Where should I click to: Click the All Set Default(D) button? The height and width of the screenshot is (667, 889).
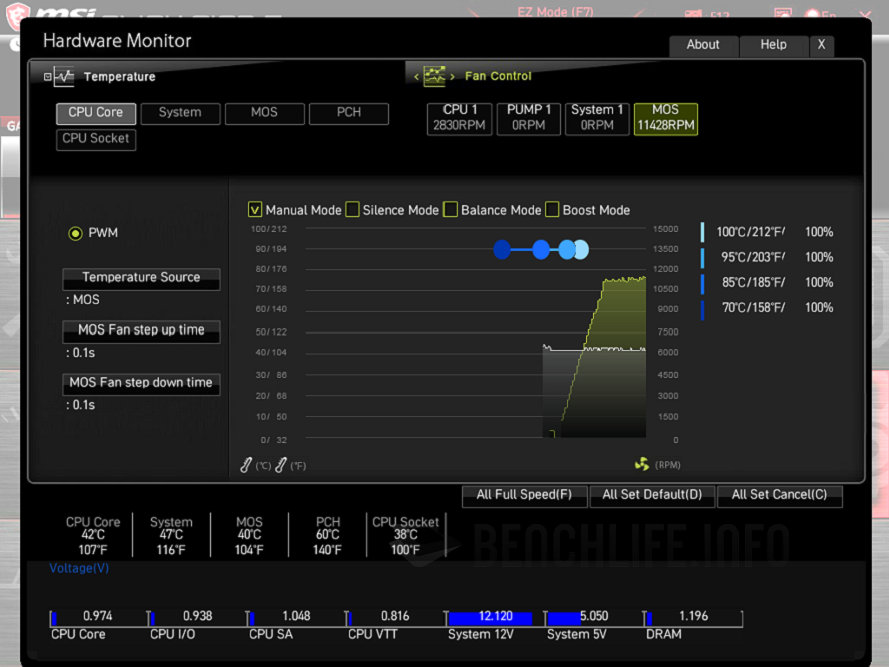tap(652, 495)
